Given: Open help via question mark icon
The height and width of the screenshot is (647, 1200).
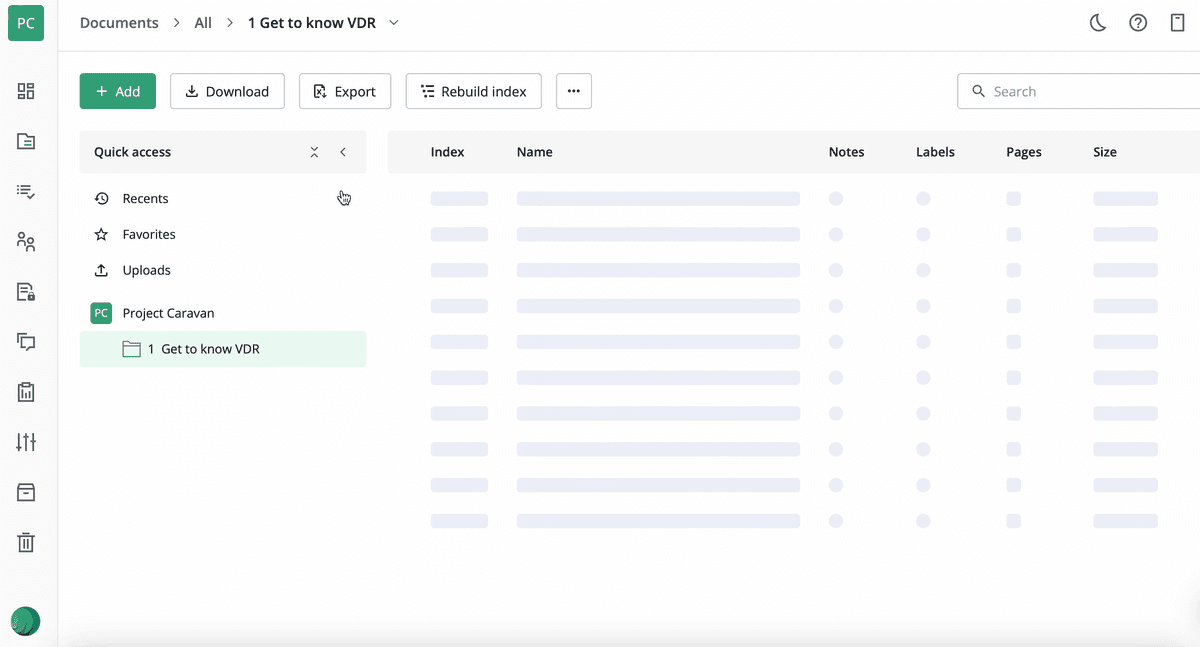Looking at the screenshot, I should (1138, 23).
